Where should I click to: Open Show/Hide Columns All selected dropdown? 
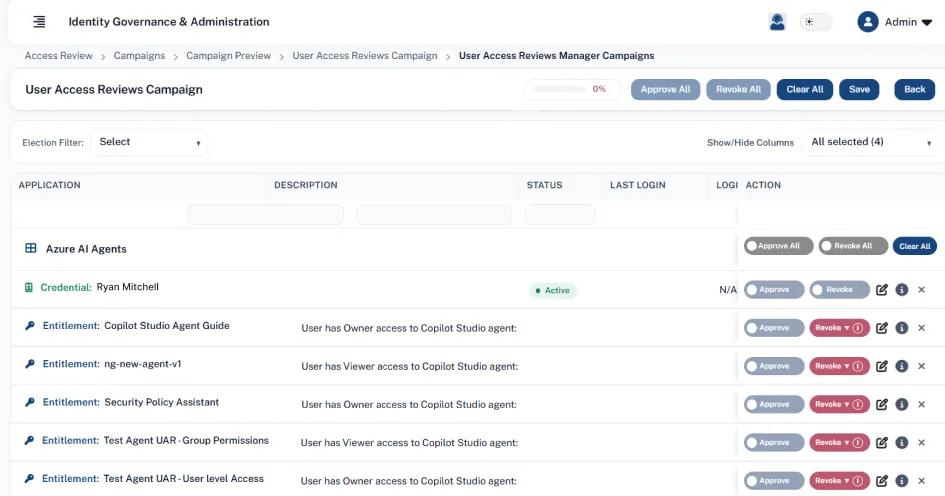[870, 142]
